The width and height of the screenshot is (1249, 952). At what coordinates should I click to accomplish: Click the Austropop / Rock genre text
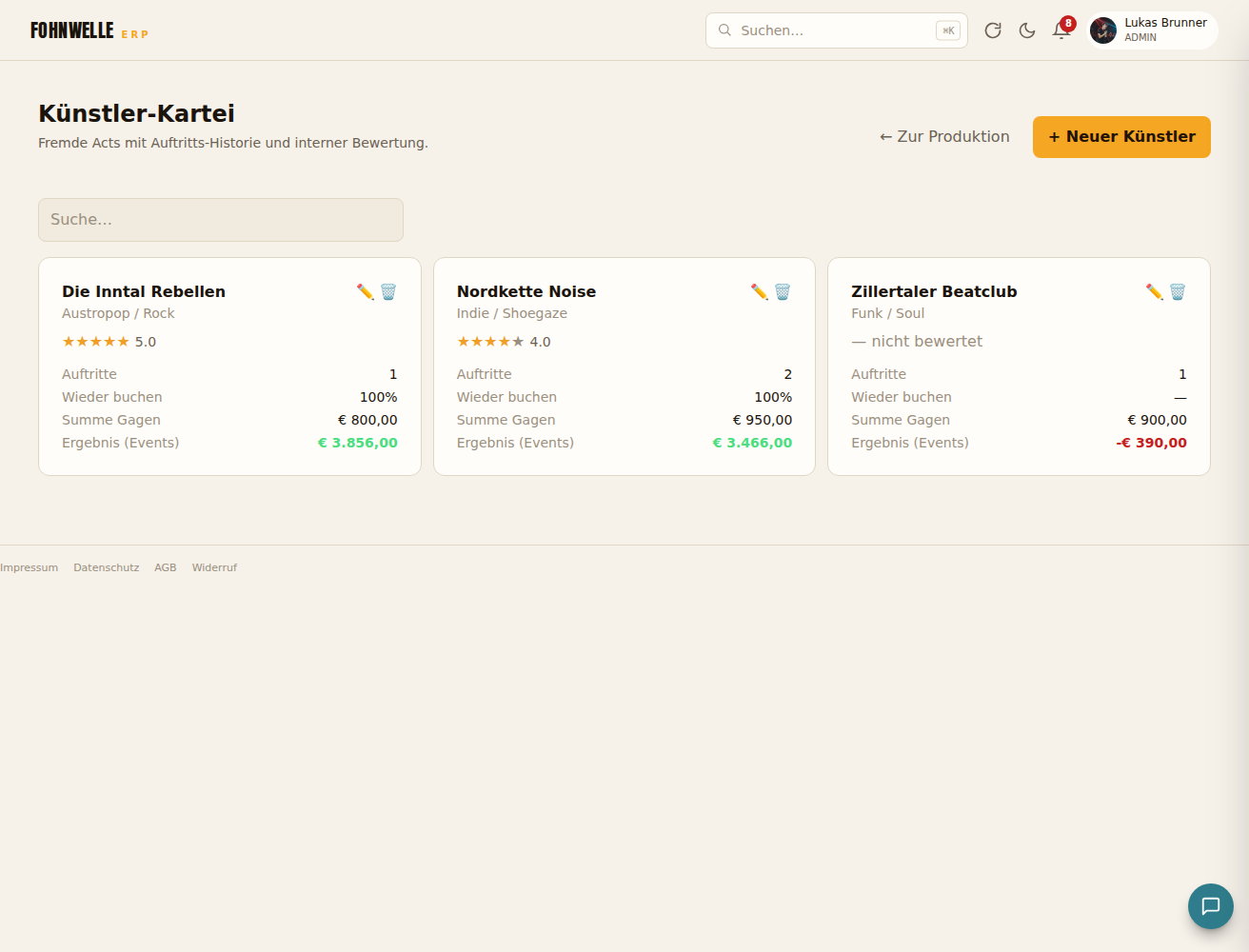118,313
